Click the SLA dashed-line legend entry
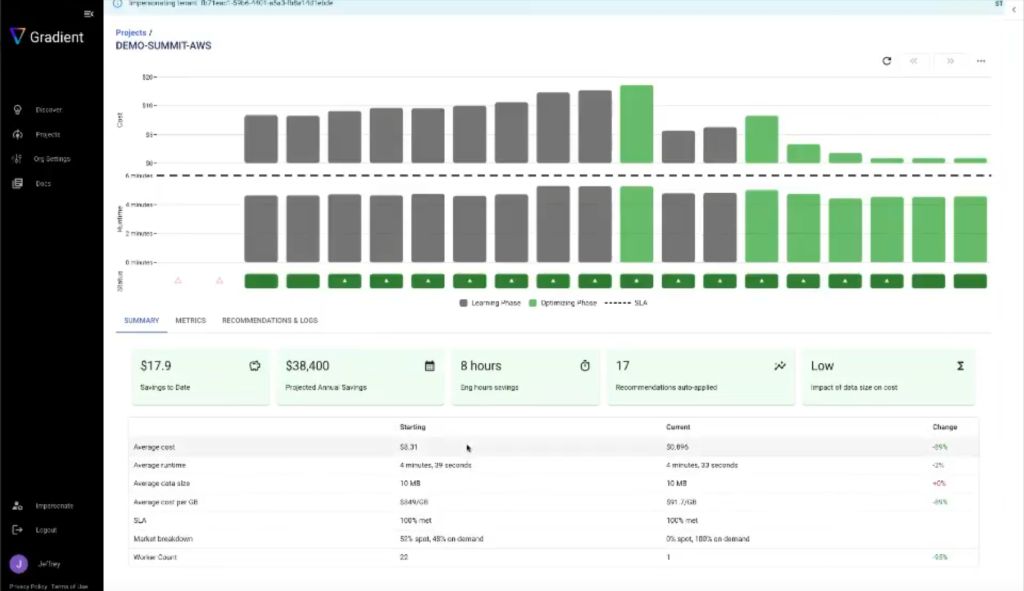 pyautogui.click(x=626, y=303)
